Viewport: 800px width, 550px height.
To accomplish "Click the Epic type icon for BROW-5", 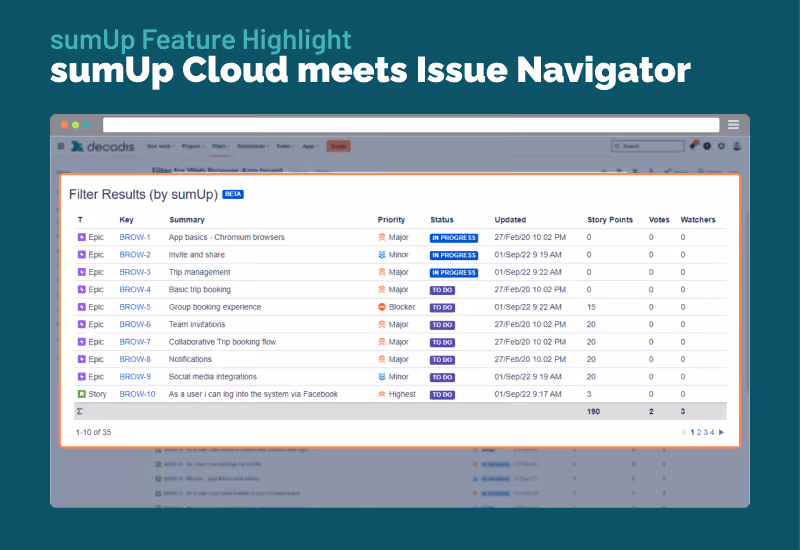I will pos(82,307).
